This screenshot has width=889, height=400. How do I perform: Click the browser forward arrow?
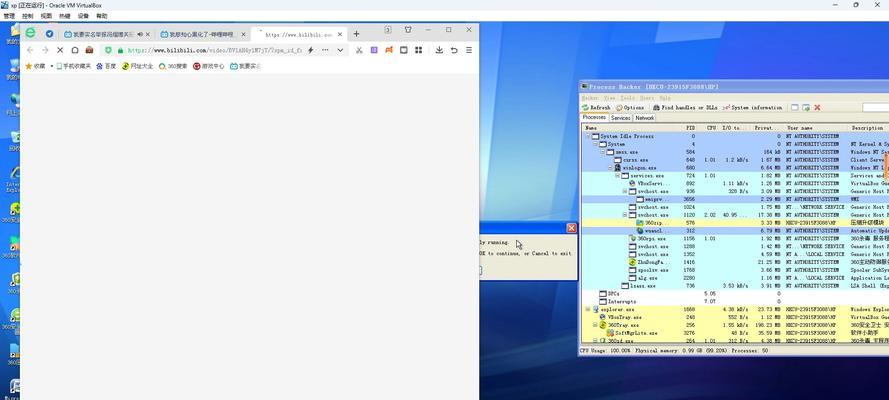[x=45, y=50]
